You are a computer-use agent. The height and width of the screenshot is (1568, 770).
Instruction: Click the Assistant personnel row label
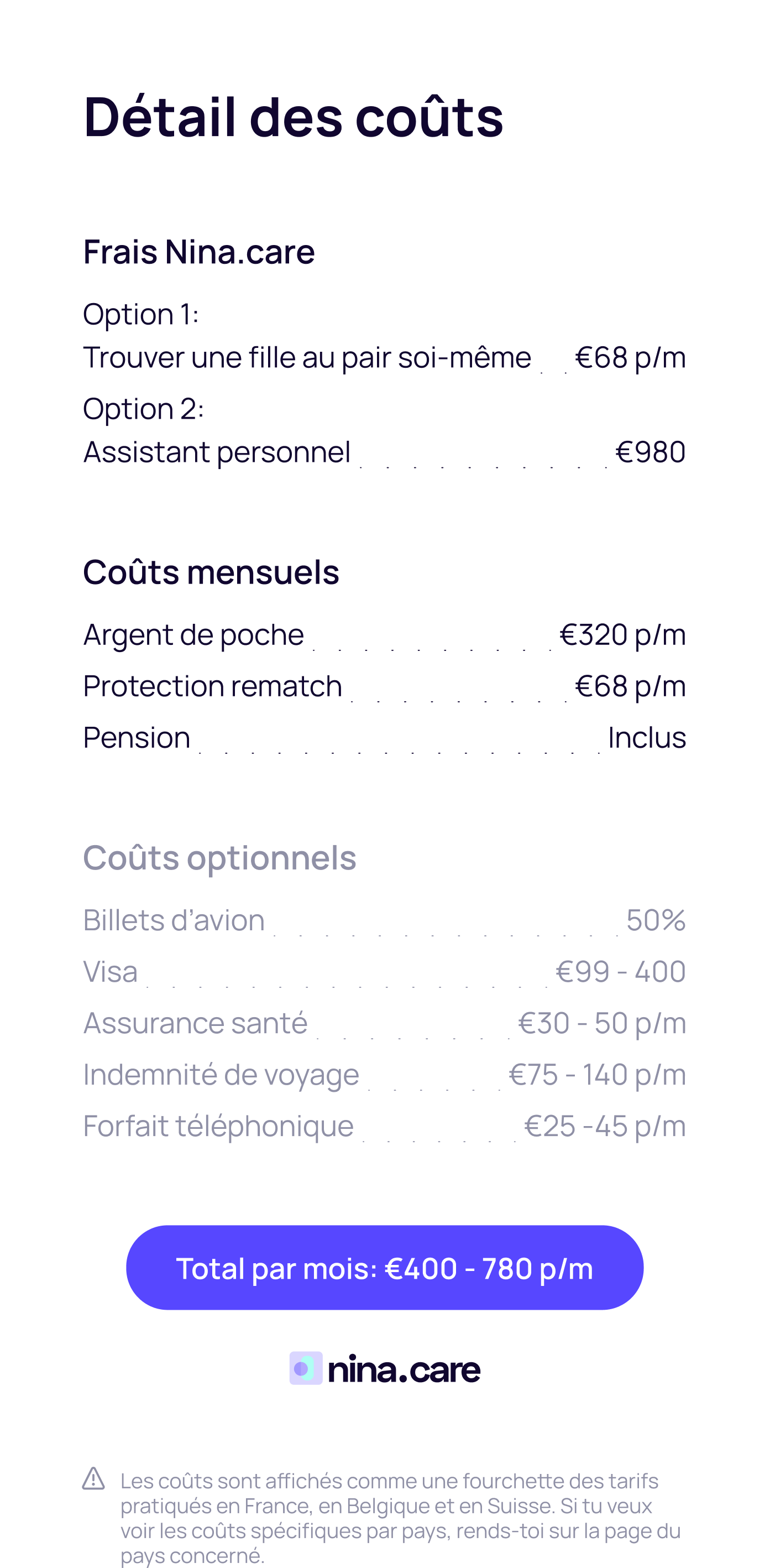(x=217, y=452)
